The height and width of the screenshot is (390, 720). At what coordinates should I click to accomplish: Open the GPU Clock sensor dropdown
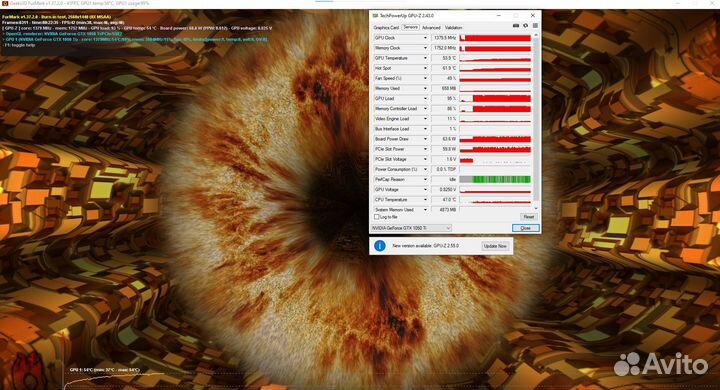(x=425, y=38)
